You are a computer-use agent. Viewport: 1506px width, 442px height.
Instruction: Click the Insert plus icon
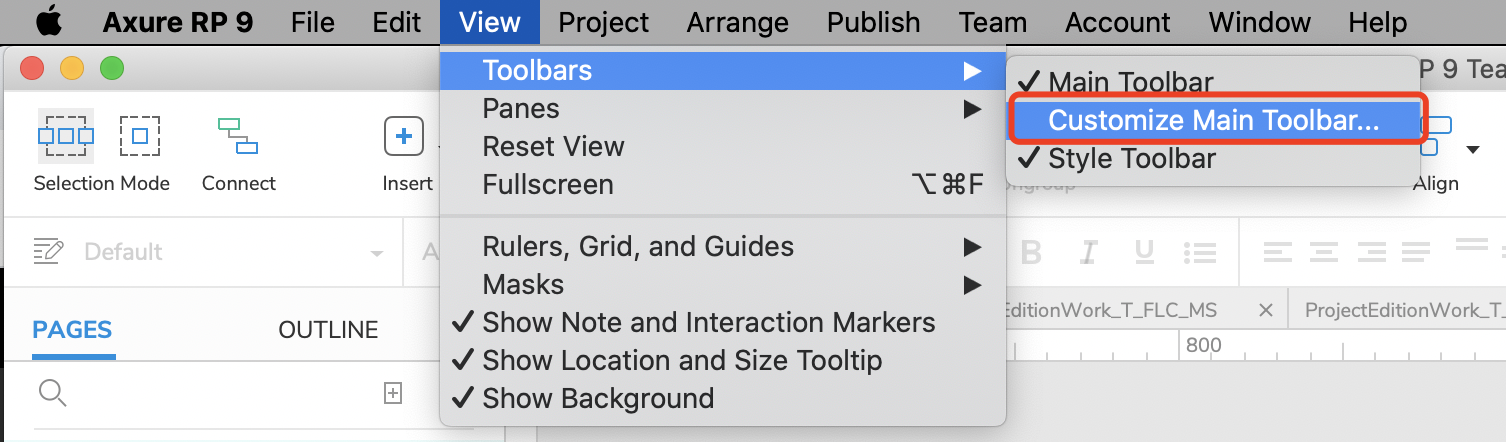[x=404, y=136]
